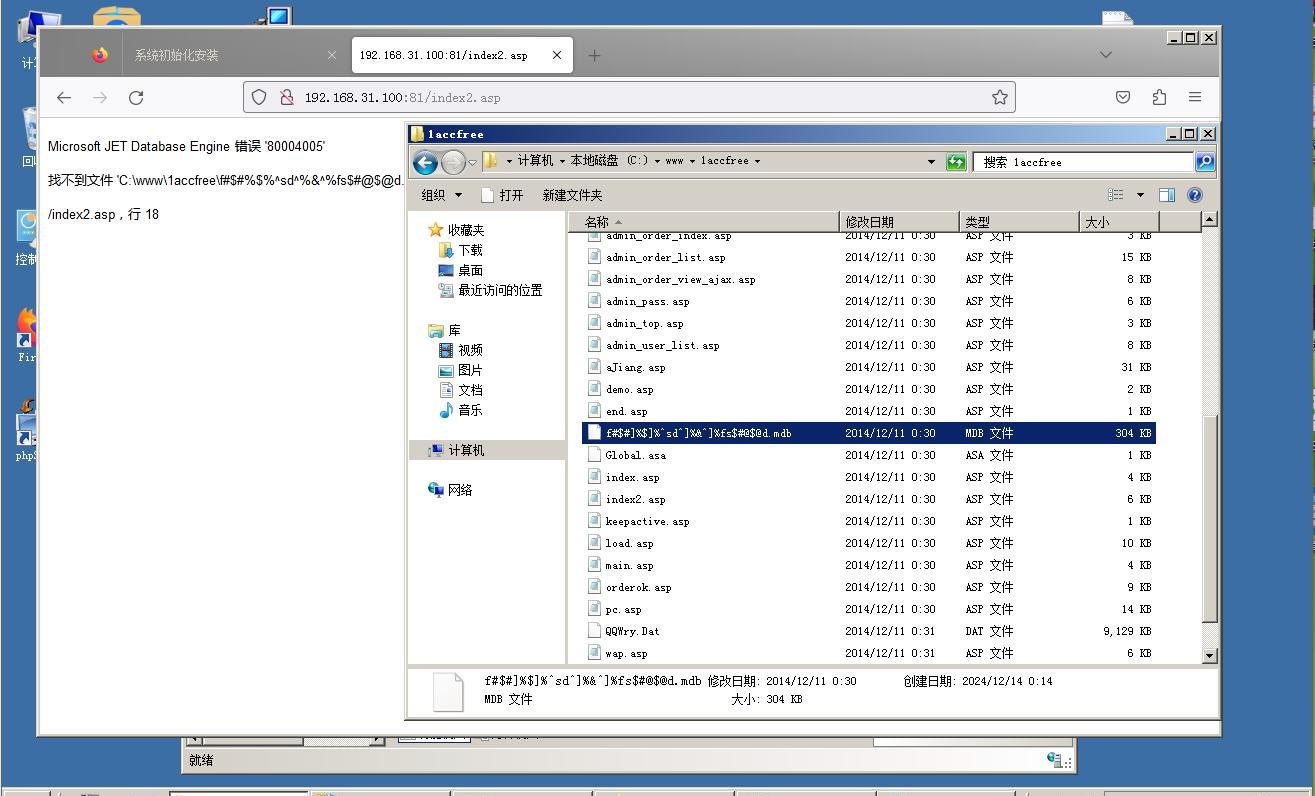
Task: Select 收藏夹 in navigation pane
Action: [456, 230]
